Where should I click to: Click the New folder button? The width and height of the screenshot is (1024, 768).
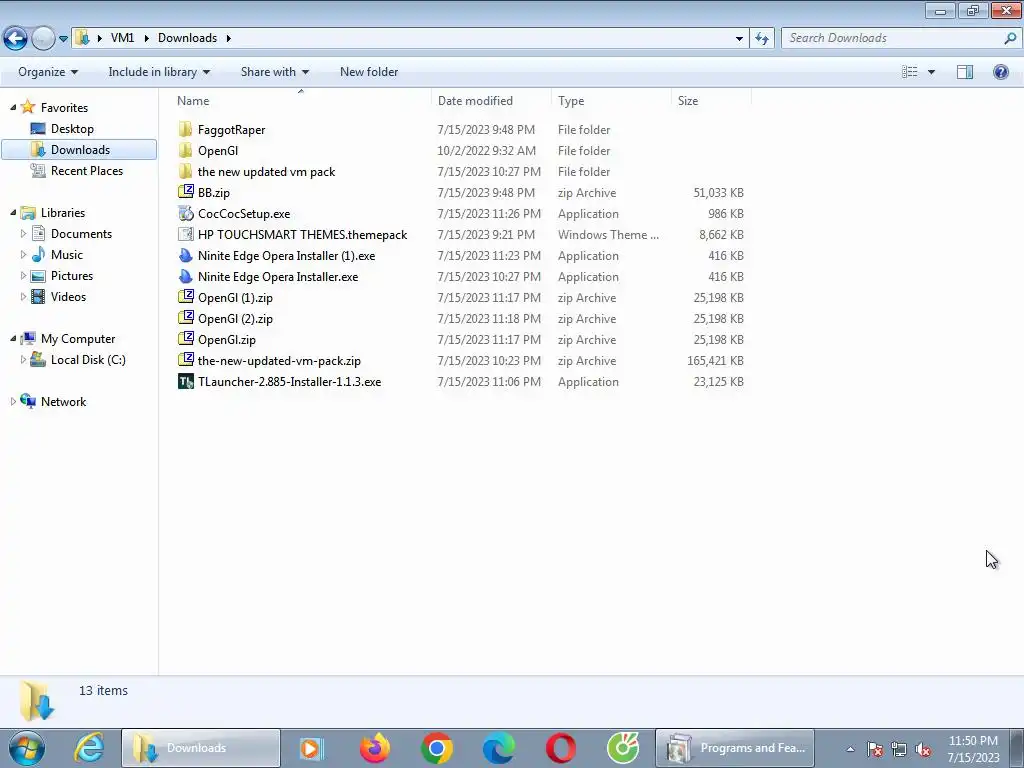tap(369, 72)
